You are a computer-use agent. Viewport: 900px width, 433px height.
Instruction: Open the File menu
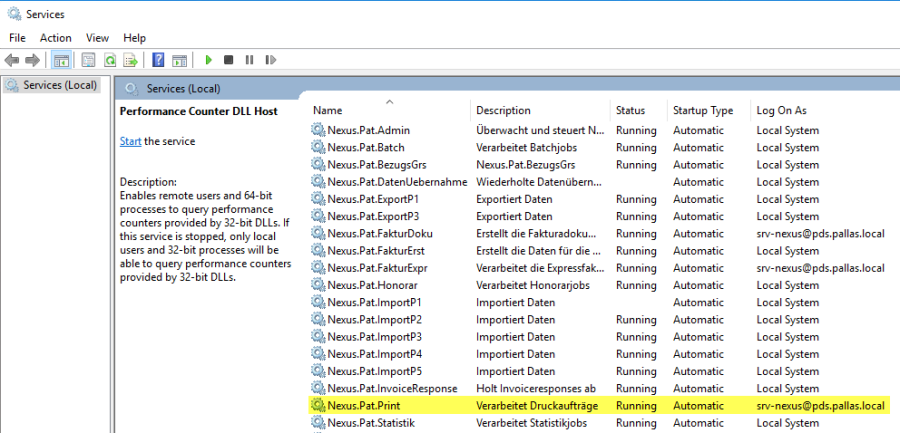coord(17,38)
